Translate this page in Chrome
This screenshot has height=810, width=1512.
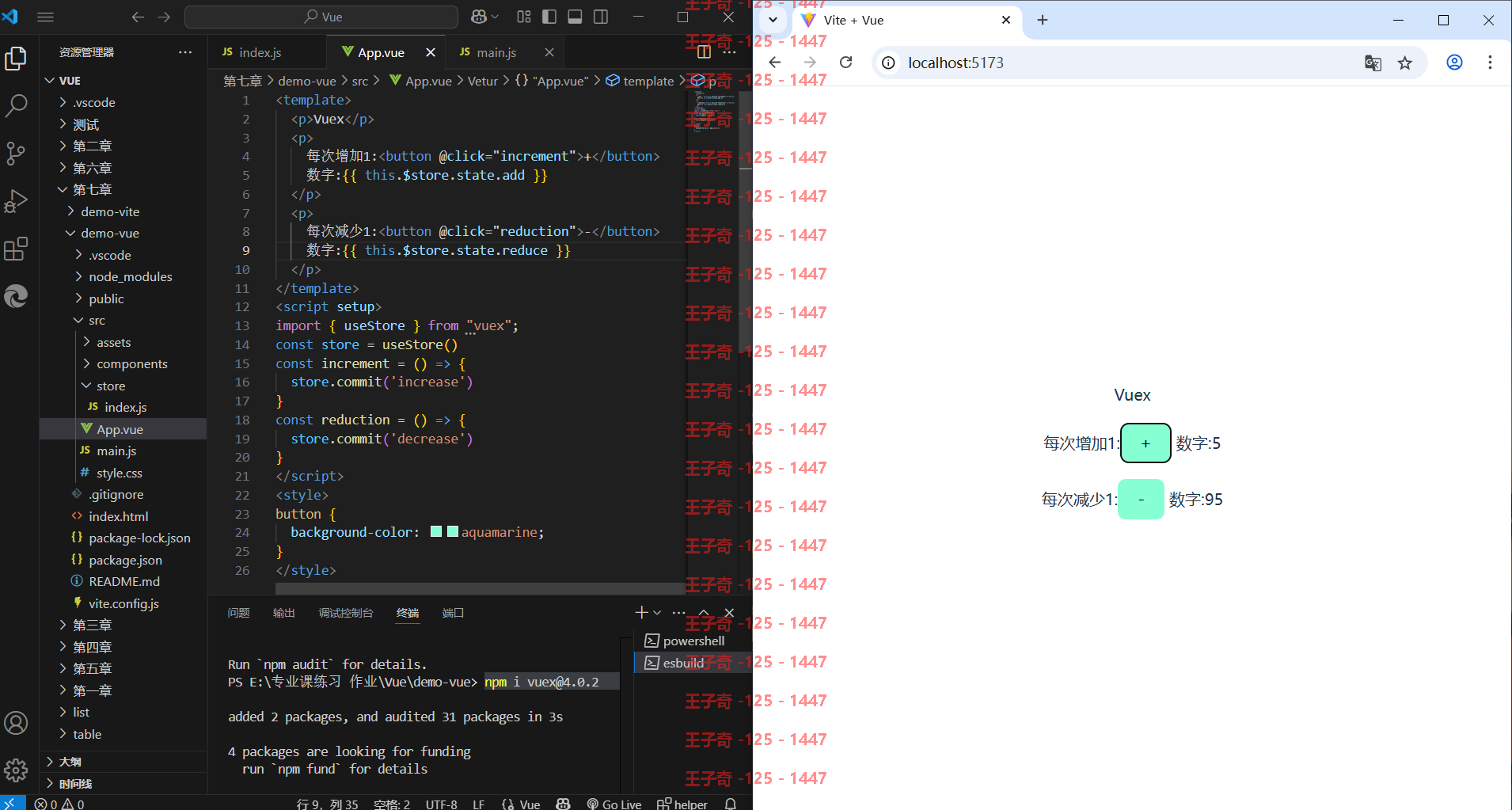click(1373, 63)
